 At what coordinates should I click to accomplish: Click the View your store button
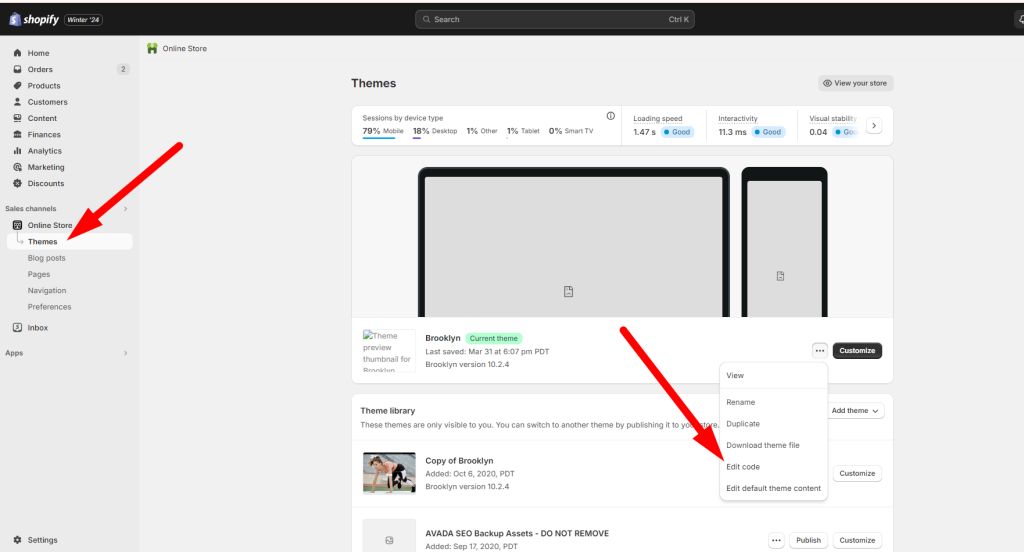[856, 83]
